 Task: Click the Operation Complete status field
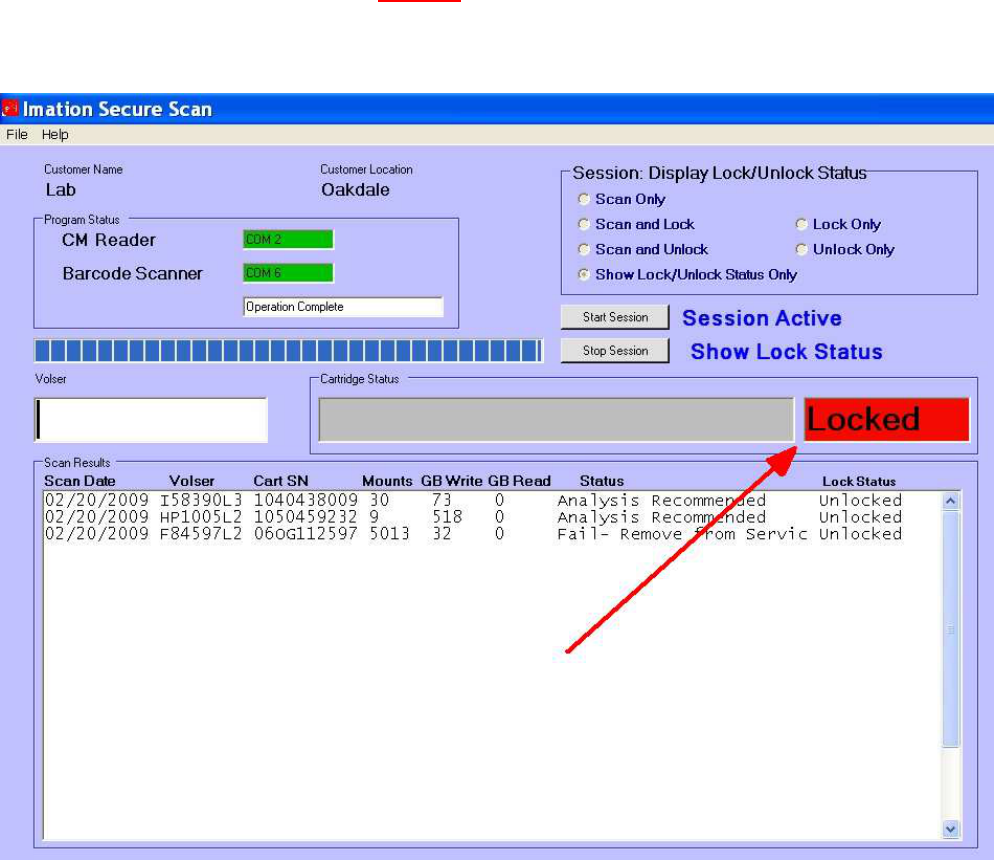tap(343, 307)
